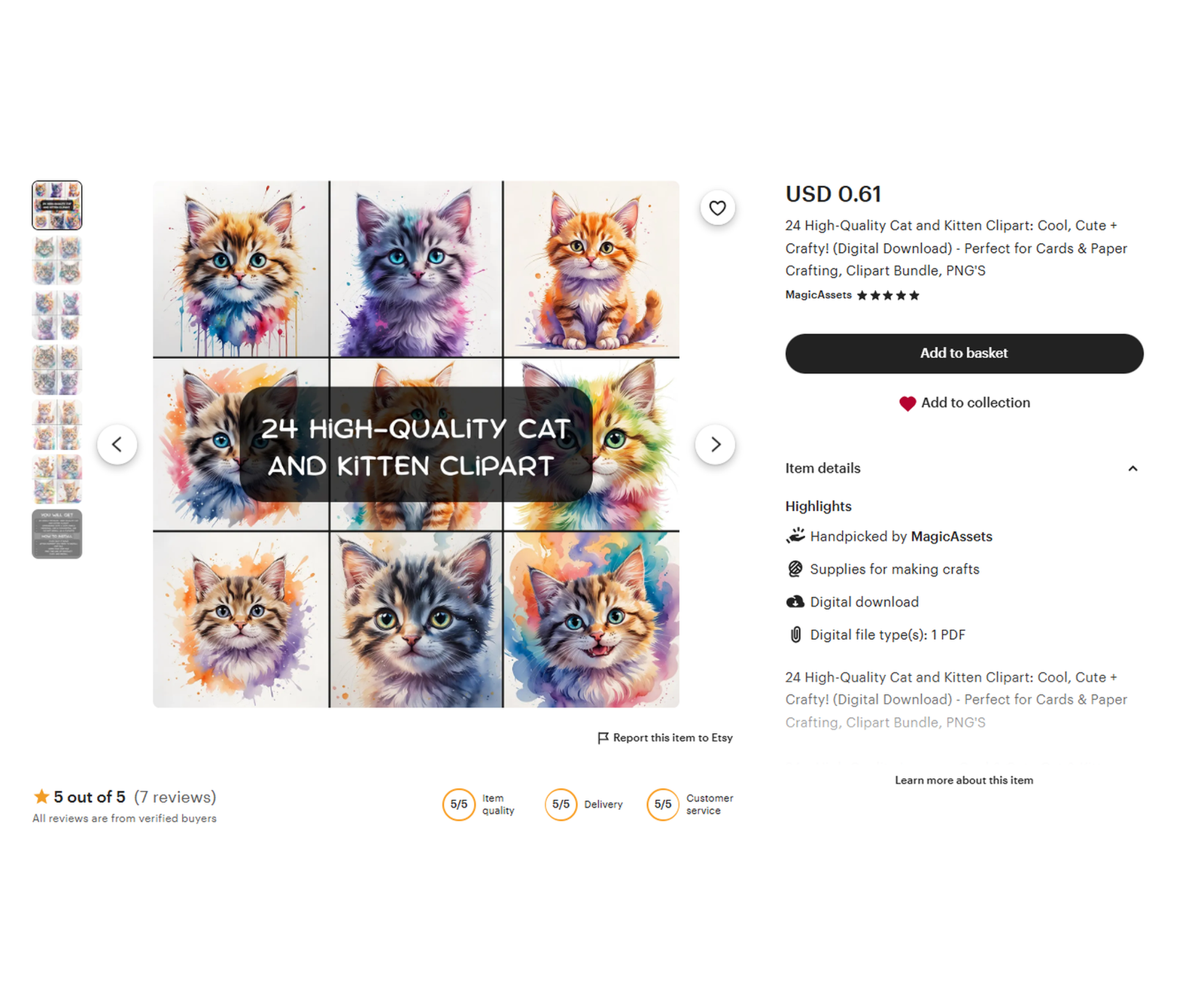Collapse the Item details section
The image size is (1204, 986).
(1133, 468)
